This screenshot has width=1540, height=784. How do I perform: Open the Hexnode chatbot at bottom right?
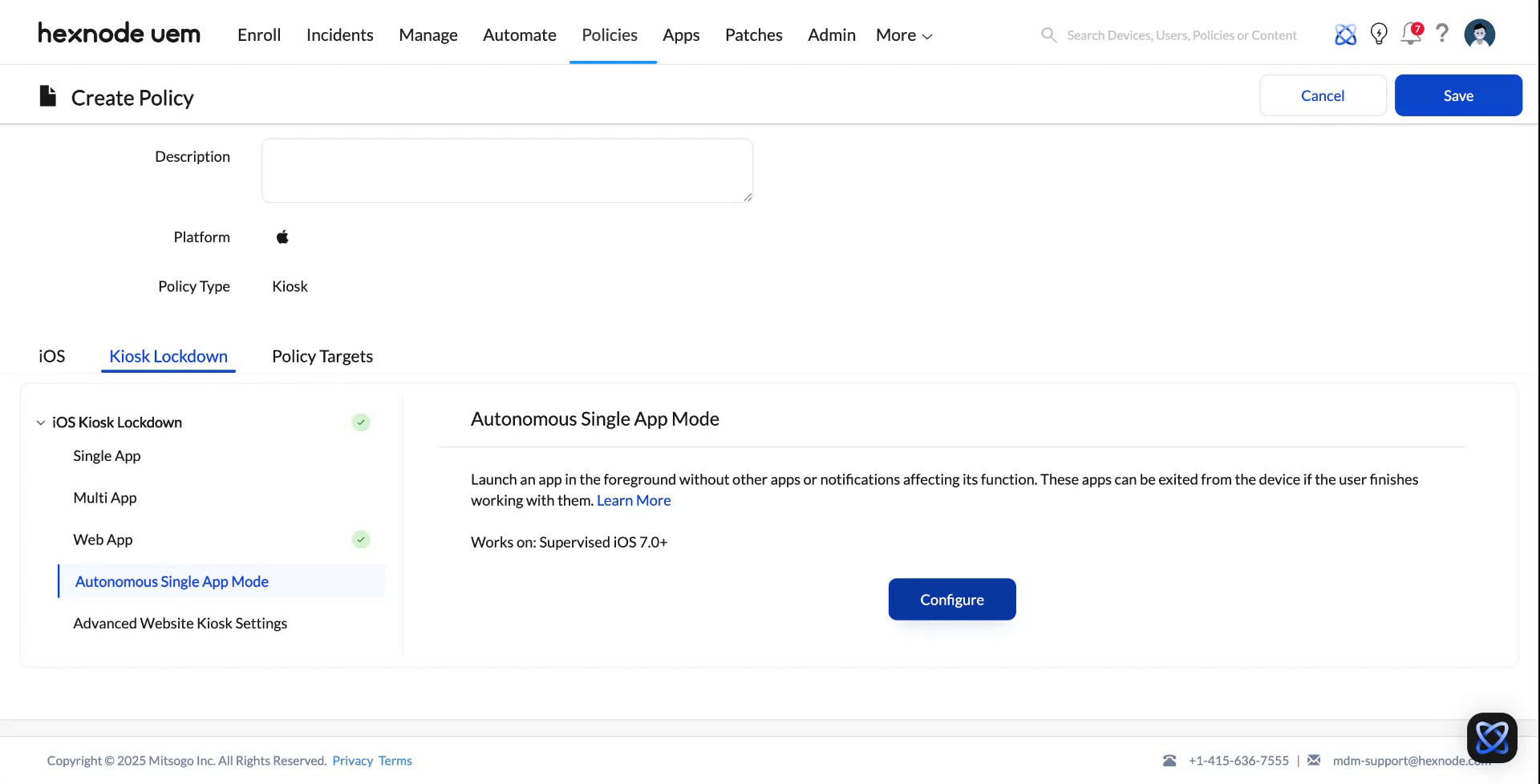tap(1492, 737)
